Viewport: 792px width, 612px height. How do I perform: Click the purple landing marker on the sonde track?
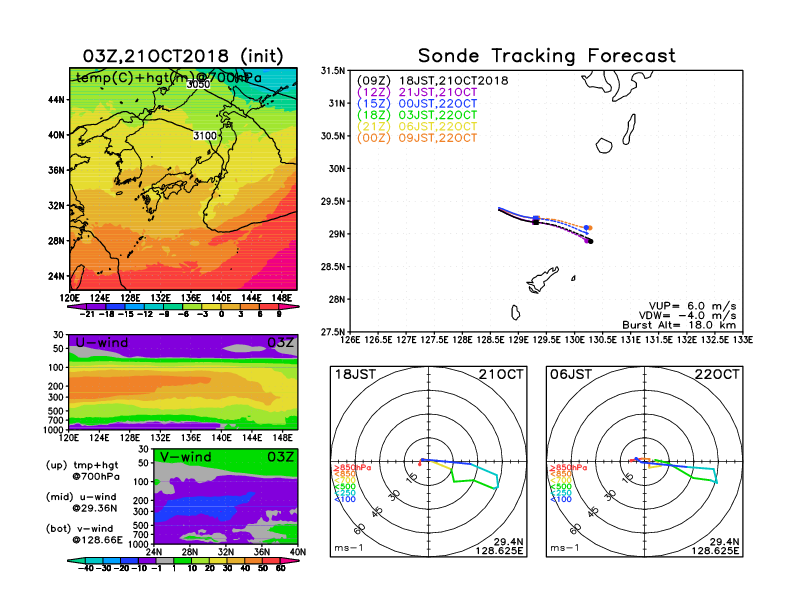coord(585,239)
